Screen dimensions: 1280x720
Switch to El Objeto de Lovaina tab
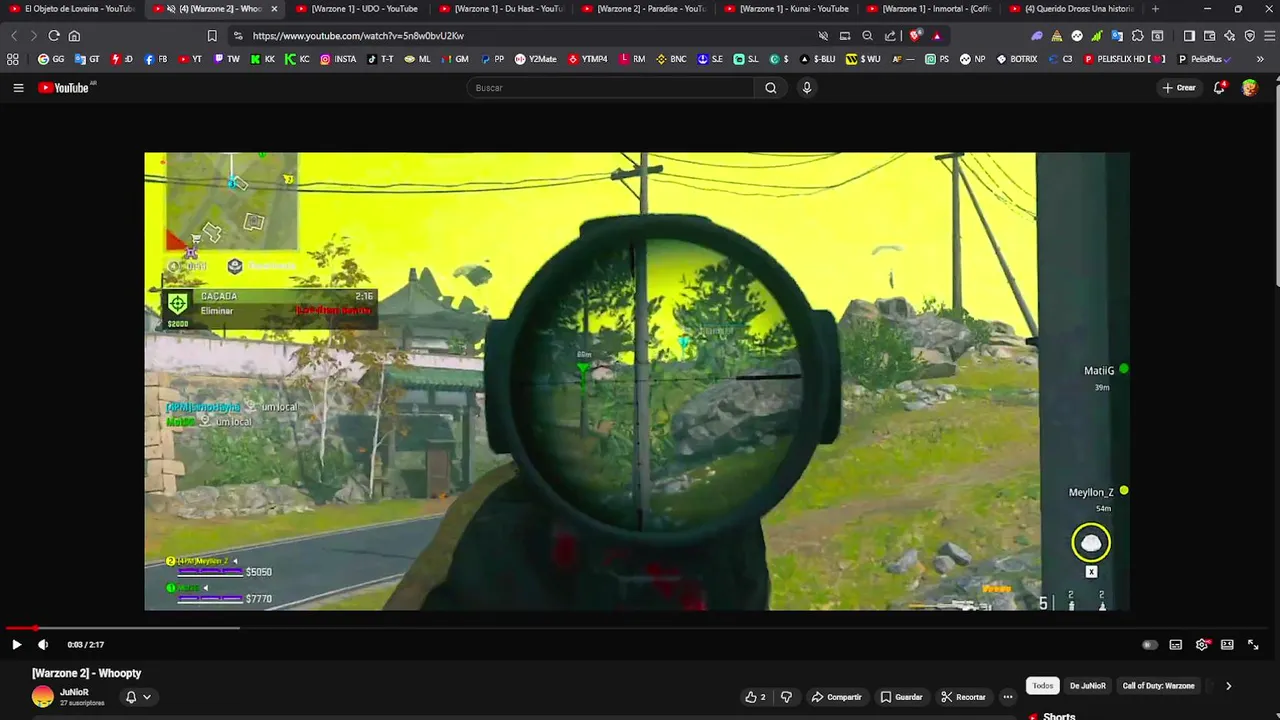point(72,9)
